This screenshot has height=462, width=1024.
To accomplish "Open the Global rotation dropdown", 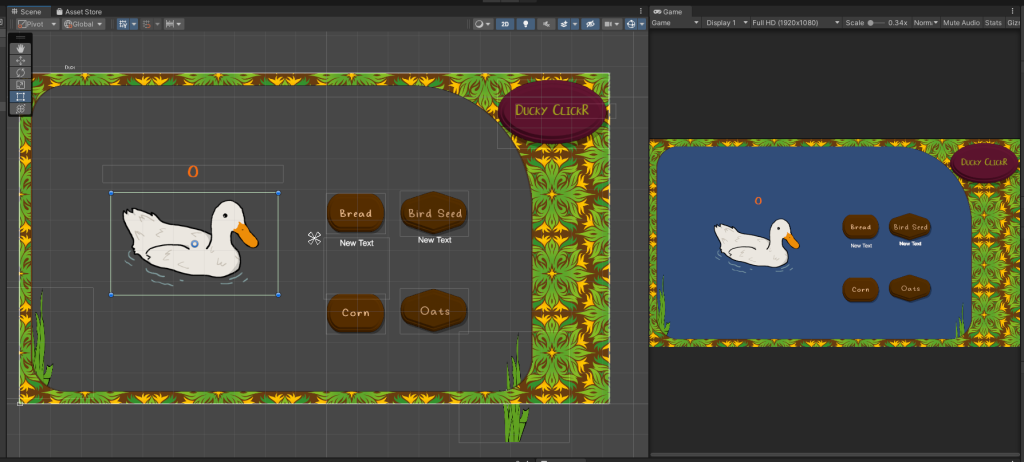I will pyautogui.click(x=84, y=23).
